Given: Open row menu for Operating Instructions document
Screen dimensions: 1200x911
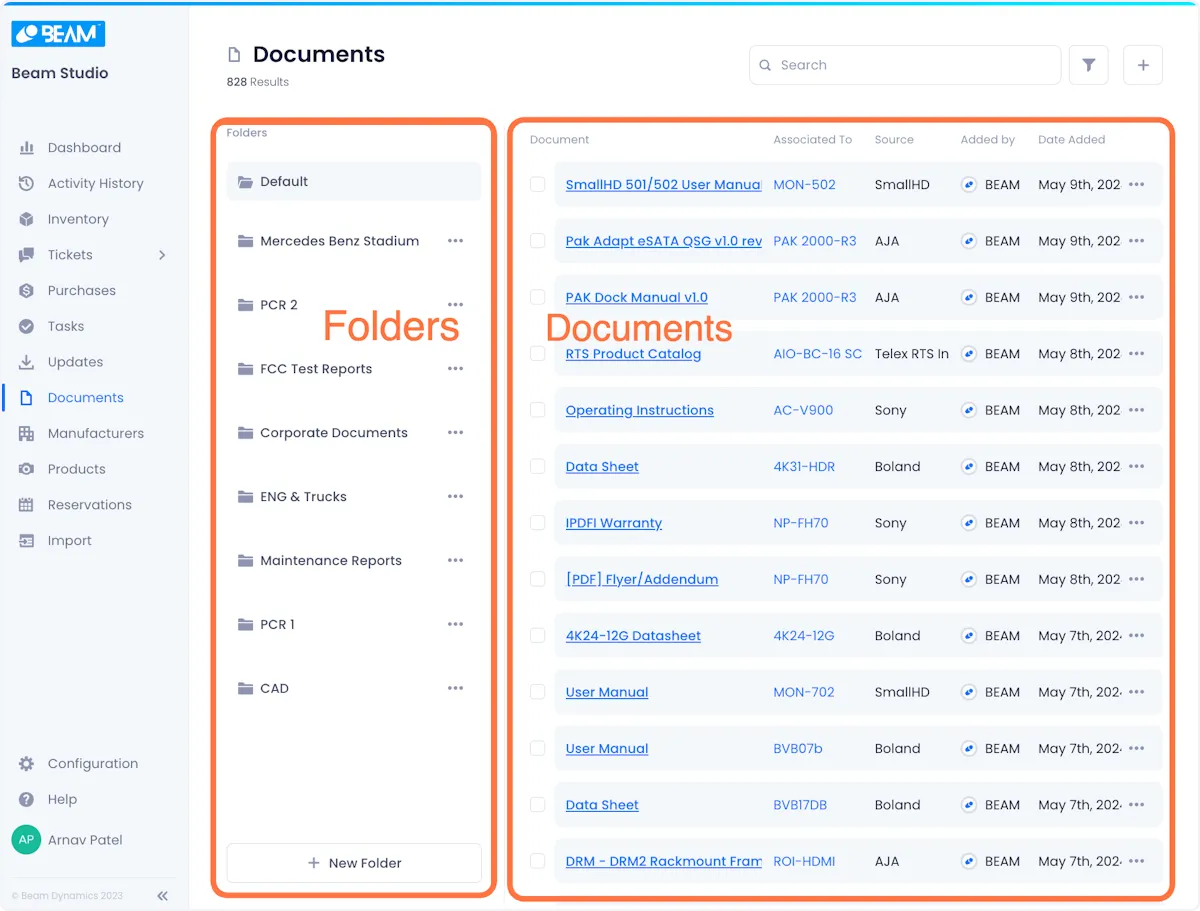Looking at the screenshot, I should click(x=1137, y=410).
